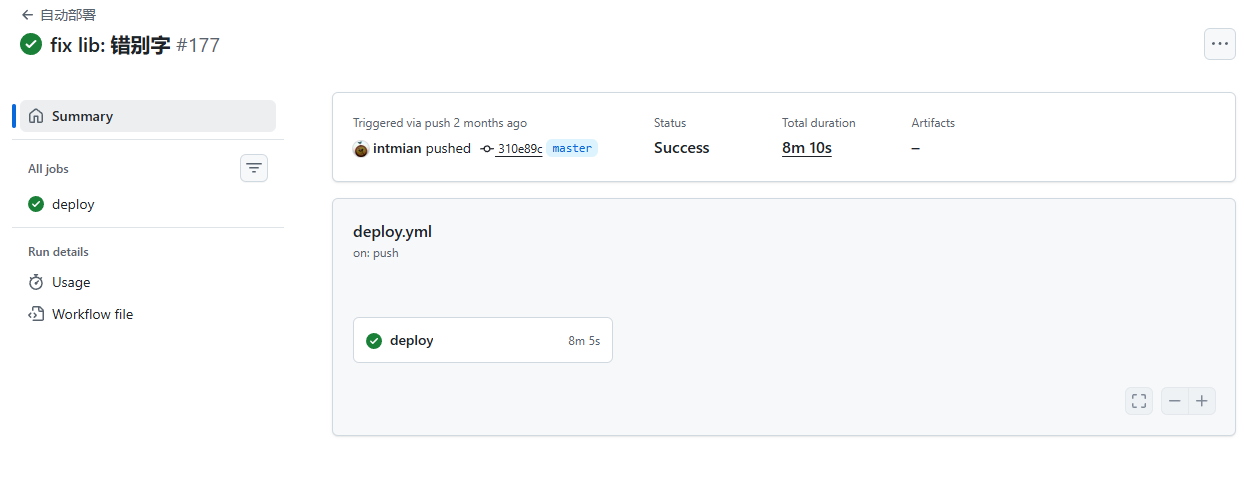This screenshot has width=1245, height=496.
Task: Click the house icon beside Summary
Action: point(36,116)
